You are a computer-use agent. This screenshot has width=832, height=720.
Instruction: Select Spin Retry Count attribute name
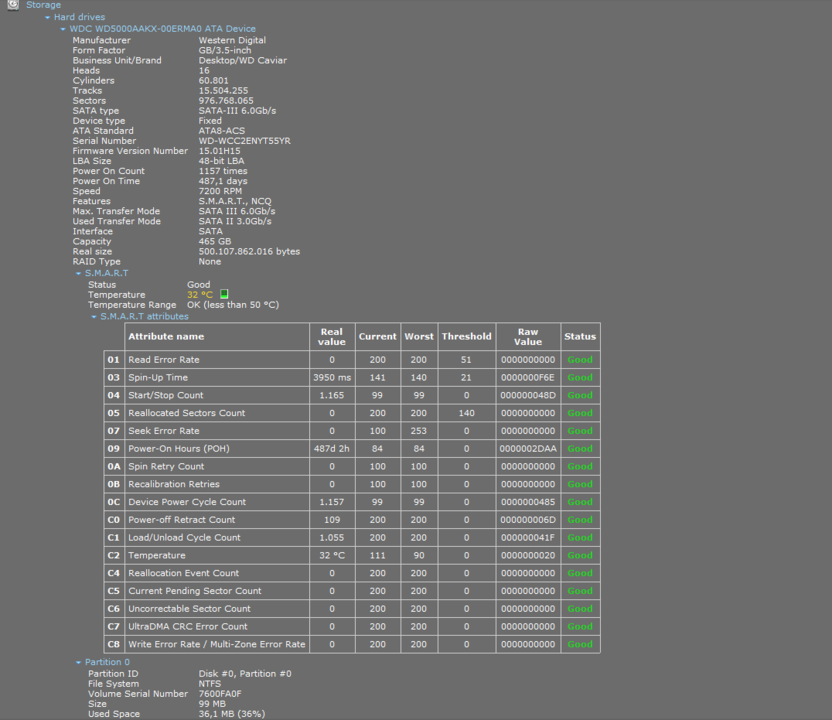(166, 466)
